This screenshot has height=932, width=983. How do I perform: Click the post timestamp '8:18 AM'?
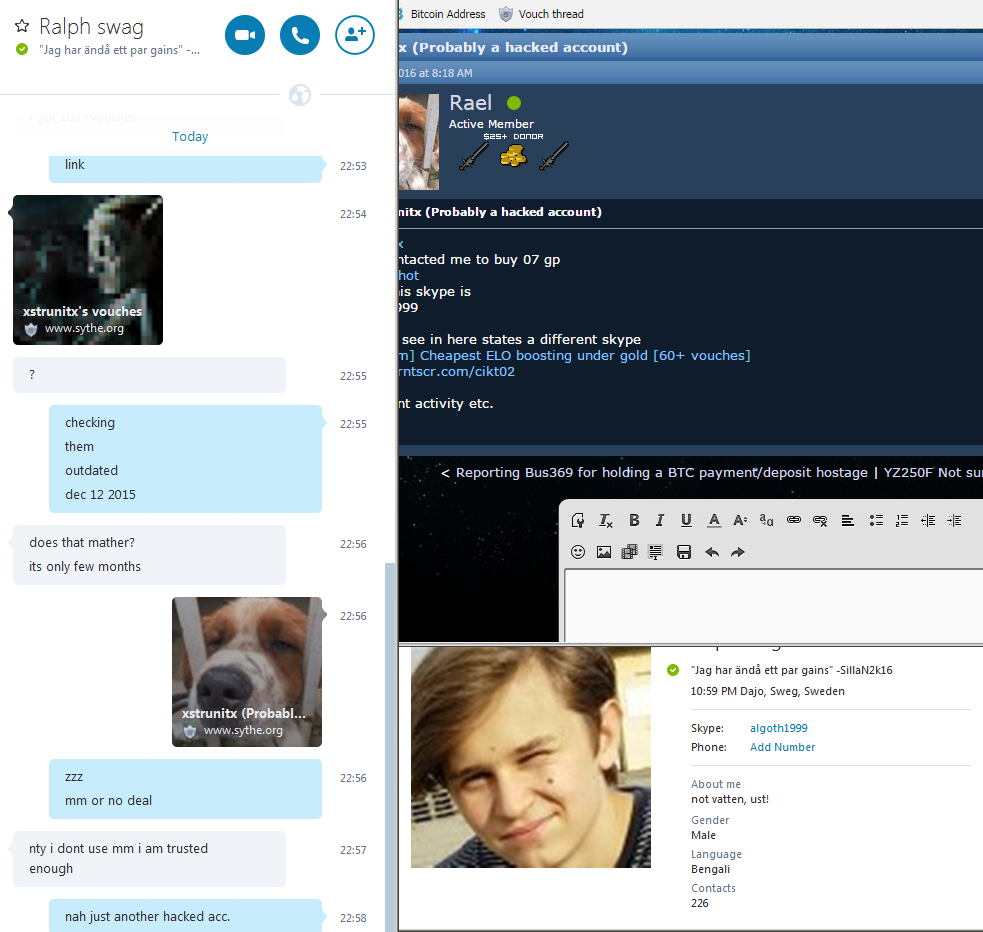[449, 73]
